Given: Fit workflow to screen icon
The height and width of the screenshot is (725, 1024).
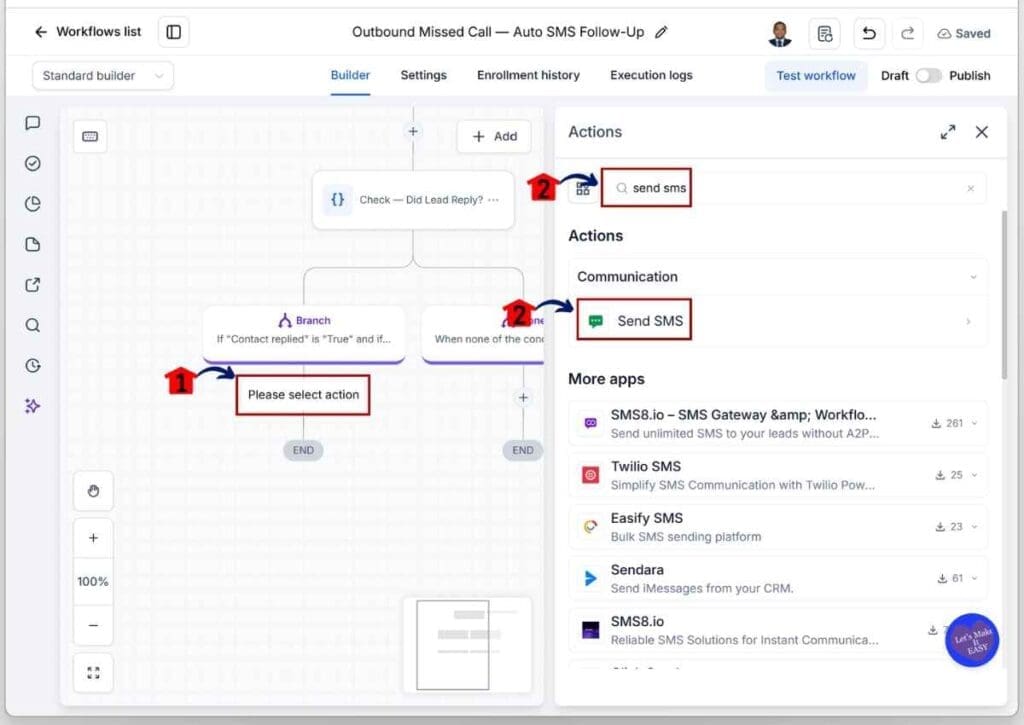Looking at the screenshot, I should [x=93, y=673].
